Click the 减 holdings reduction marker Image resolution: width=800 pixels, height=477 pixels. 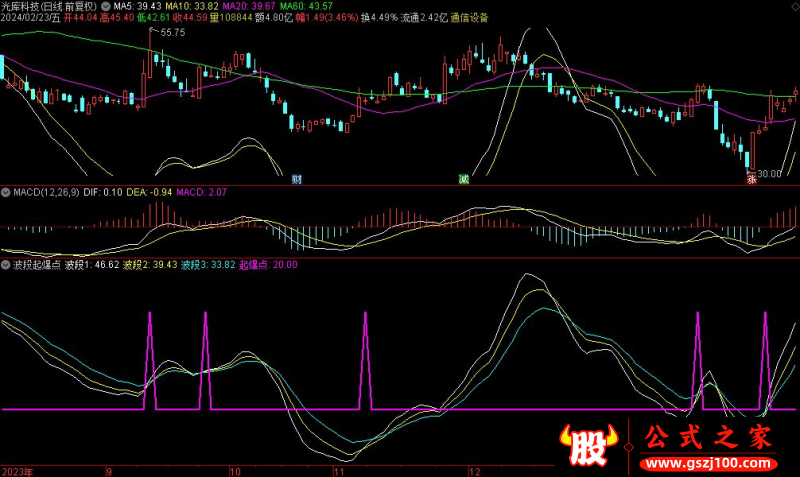coord(463,179)
